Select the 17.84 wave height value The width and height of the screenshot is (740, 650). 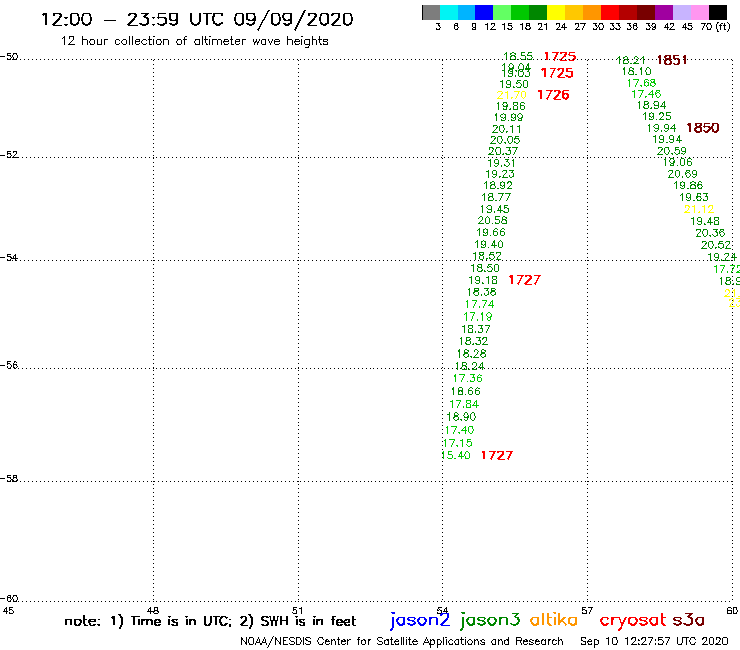click(464, 404)
